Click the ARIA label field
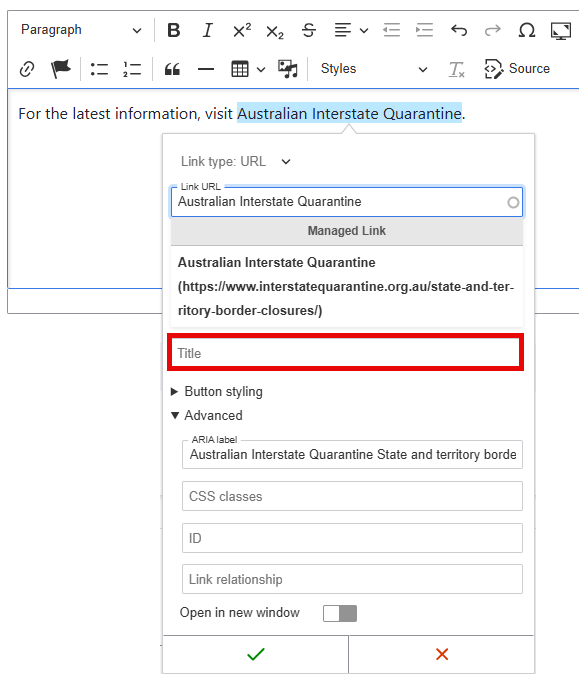The width and height of the screenshot is (579, 681). point(352,454)
